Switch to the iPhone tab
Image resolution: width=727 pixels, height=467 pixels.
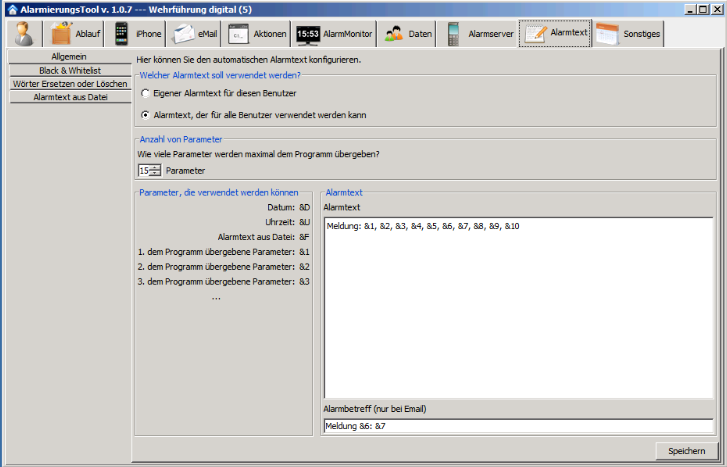coord(137,33)
